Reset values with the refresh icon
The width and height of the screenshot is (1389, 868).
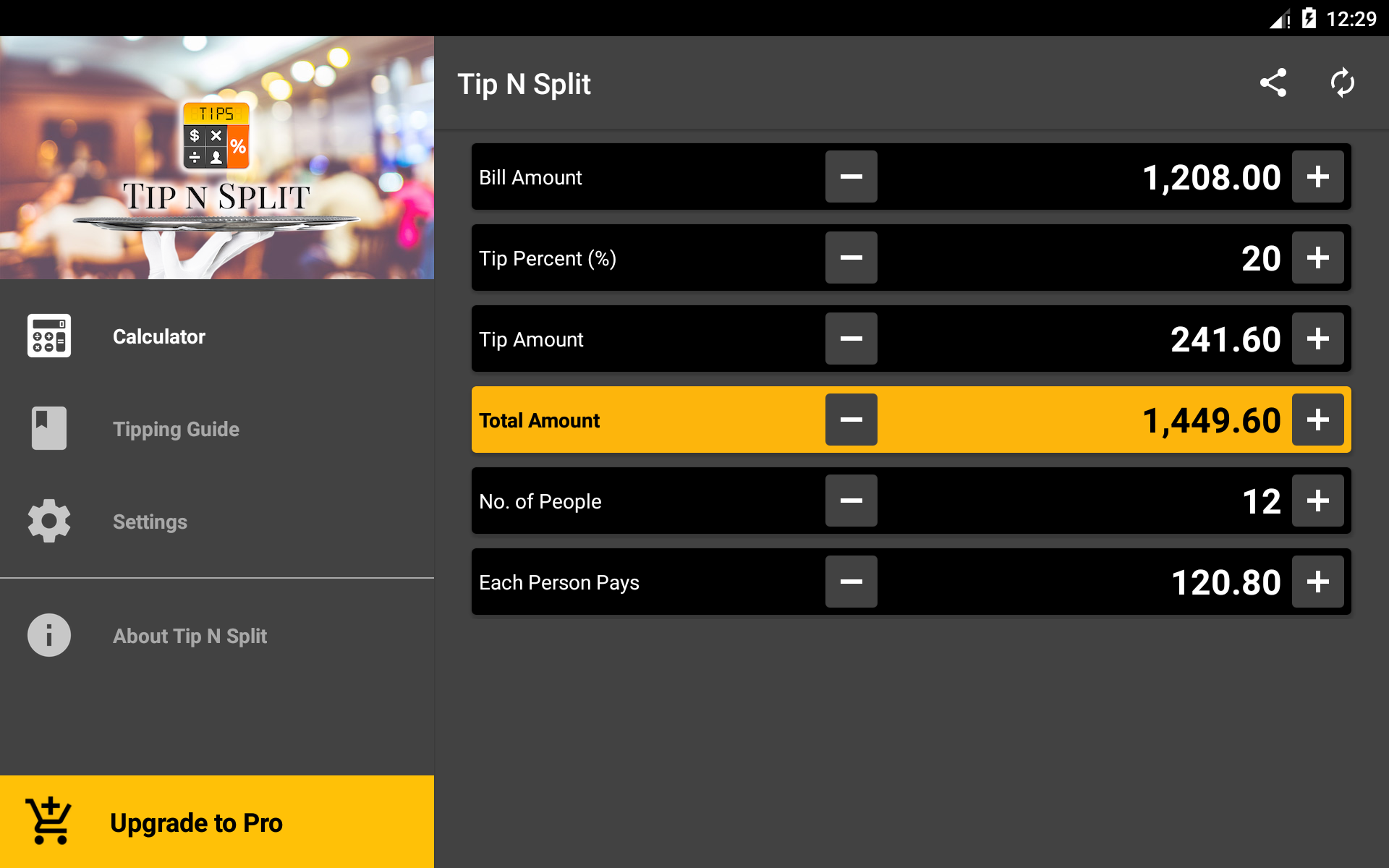[x=1343, y=83]
